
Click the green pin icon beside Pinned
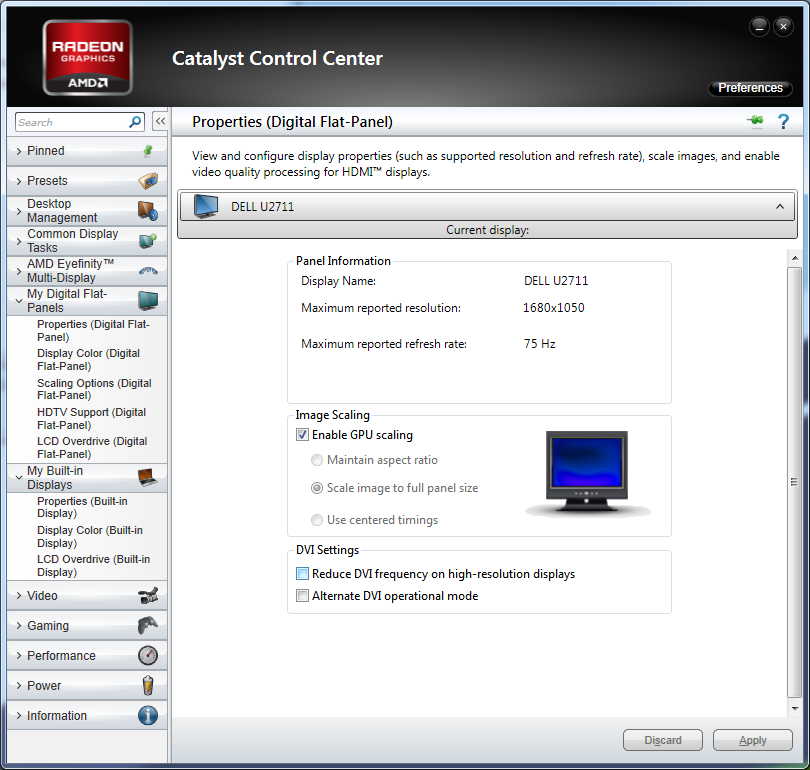[148, 151]
